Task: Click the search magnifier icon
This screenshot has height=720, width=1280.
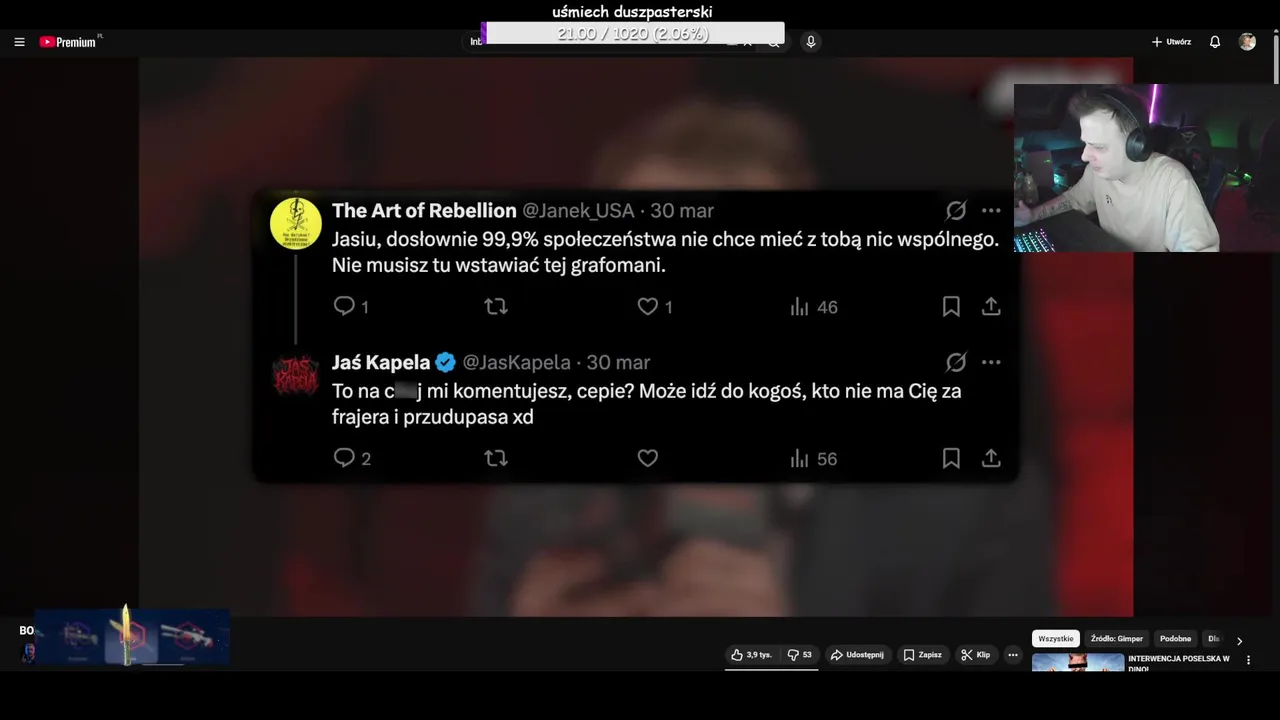Action: [774, 42]
